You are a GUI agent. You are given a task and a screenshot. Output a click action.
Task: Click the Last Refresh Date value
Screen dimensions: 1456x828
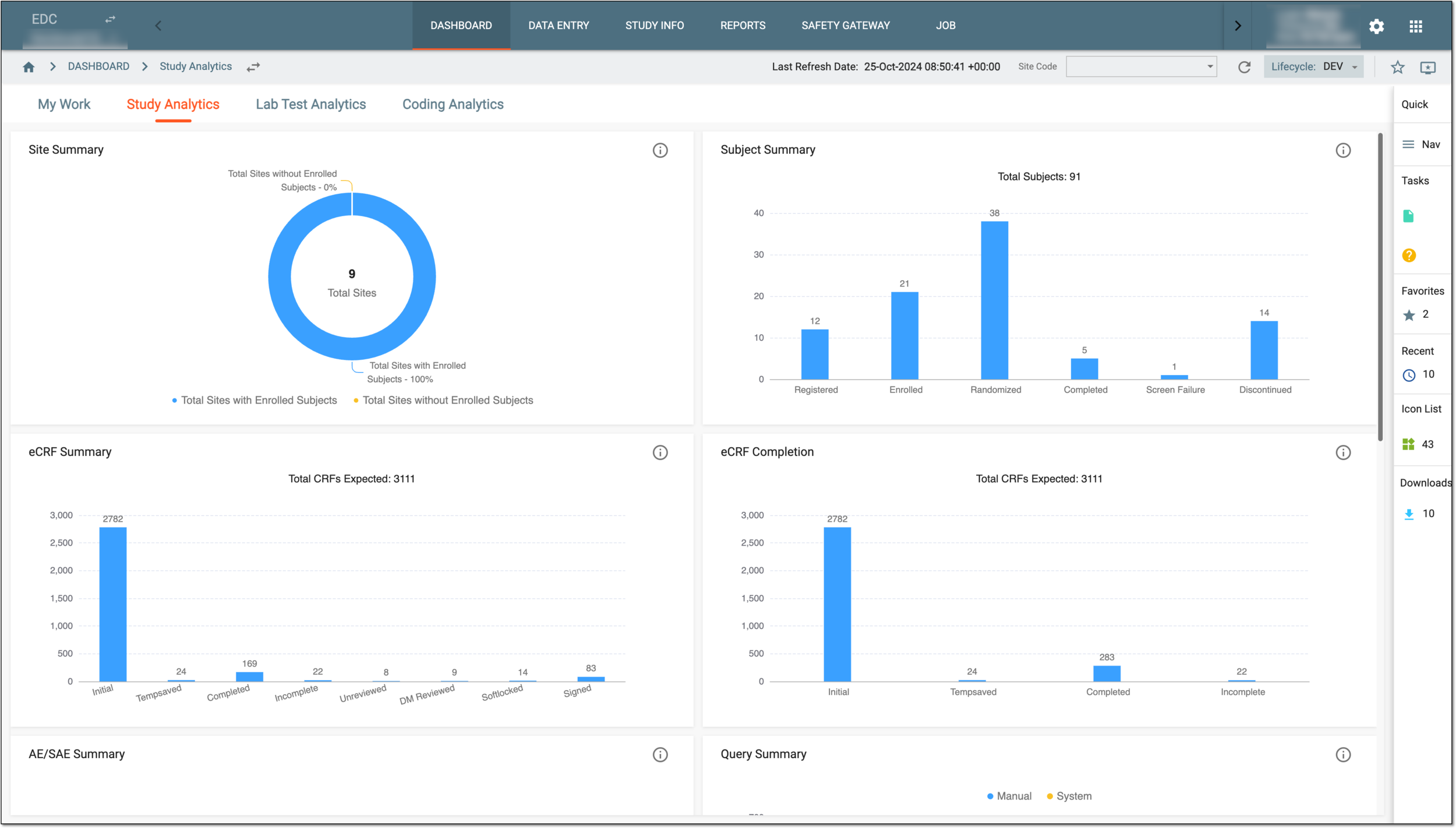[932, 66]
